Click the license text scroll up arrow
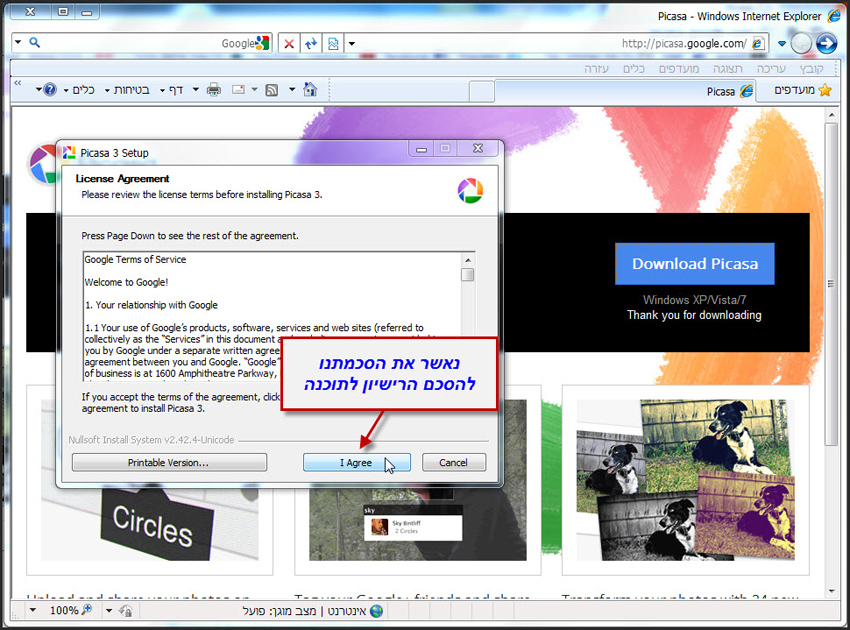 coord(467,259)
